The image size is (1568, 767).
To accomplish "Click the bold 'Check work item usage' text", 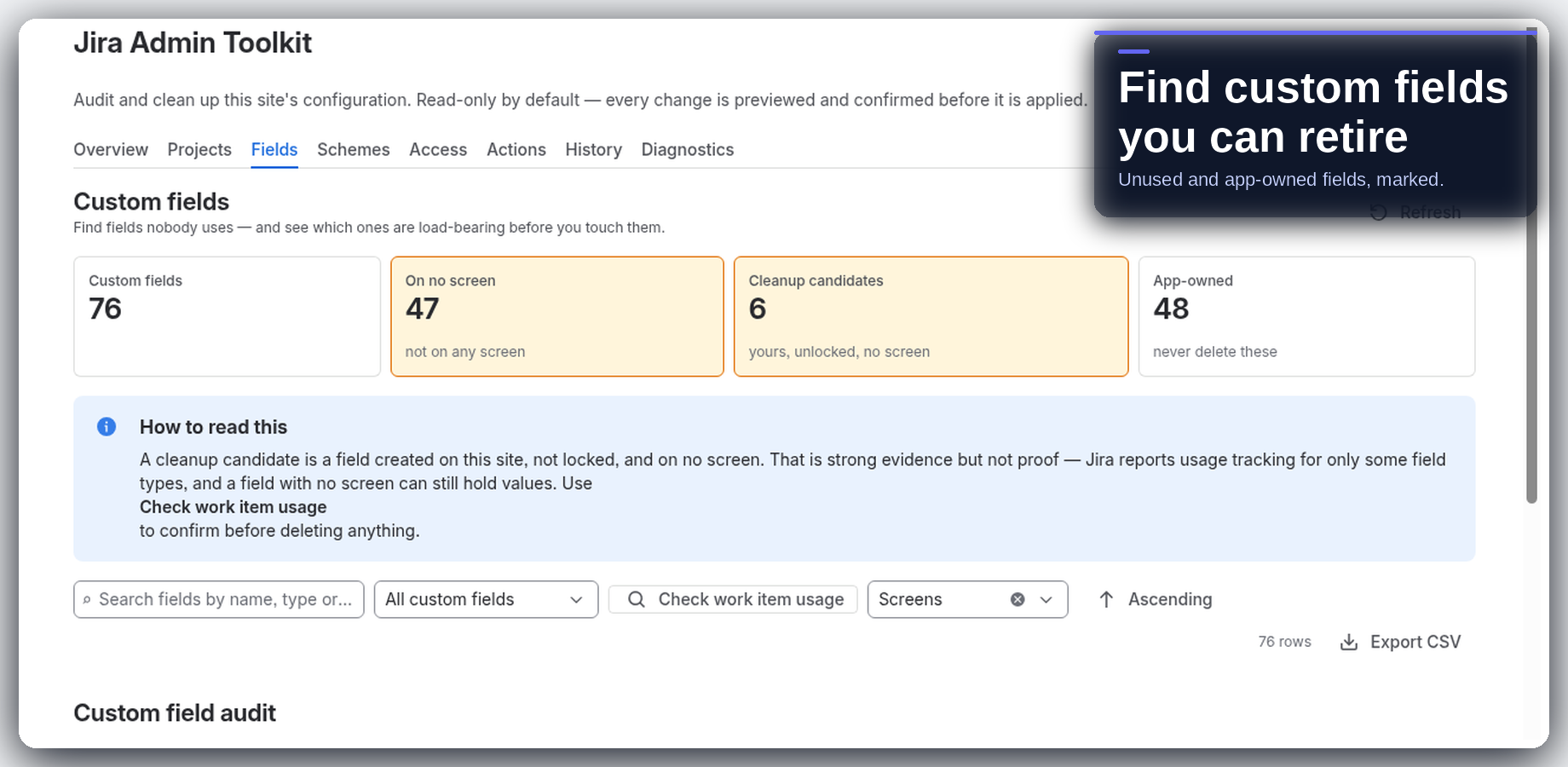I will (233, 507).
